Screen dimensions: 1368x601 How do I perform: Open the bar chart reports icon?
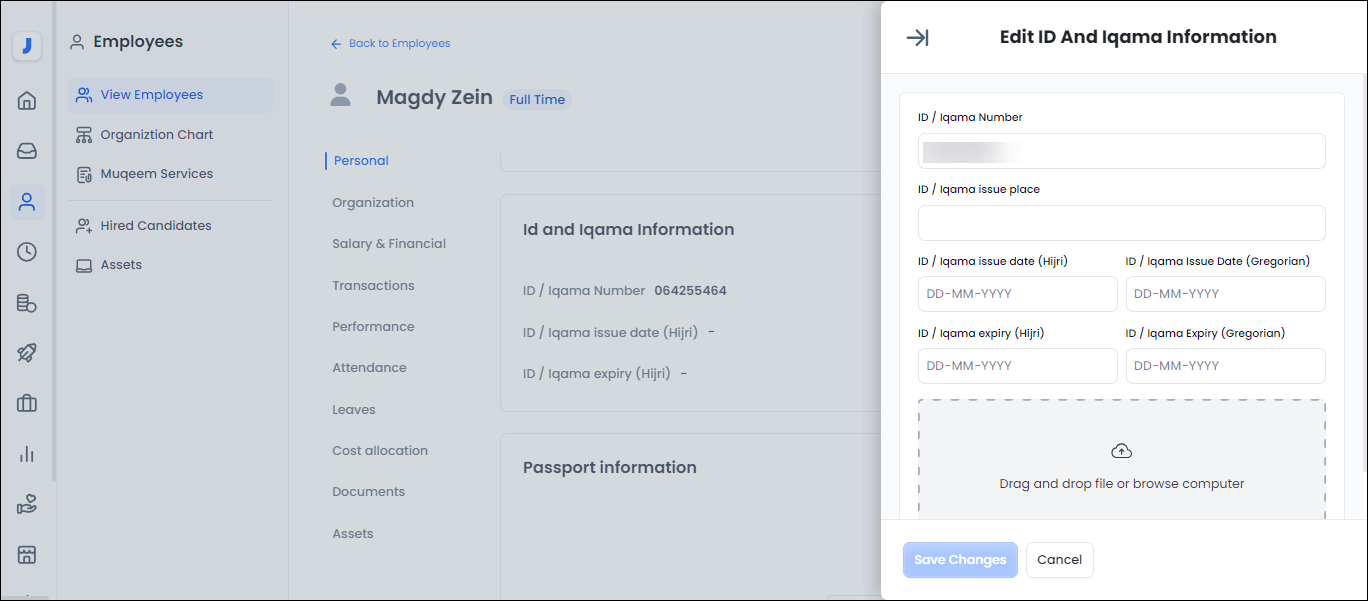pyautogui.click(x=27, y=454)
